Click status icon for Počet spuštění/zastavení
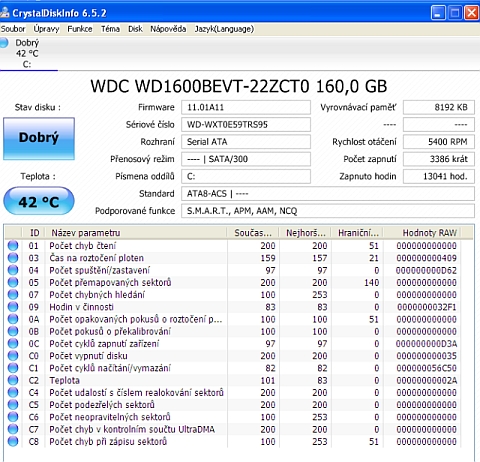This screenshot has width=480, height=462. pos(13,270)
